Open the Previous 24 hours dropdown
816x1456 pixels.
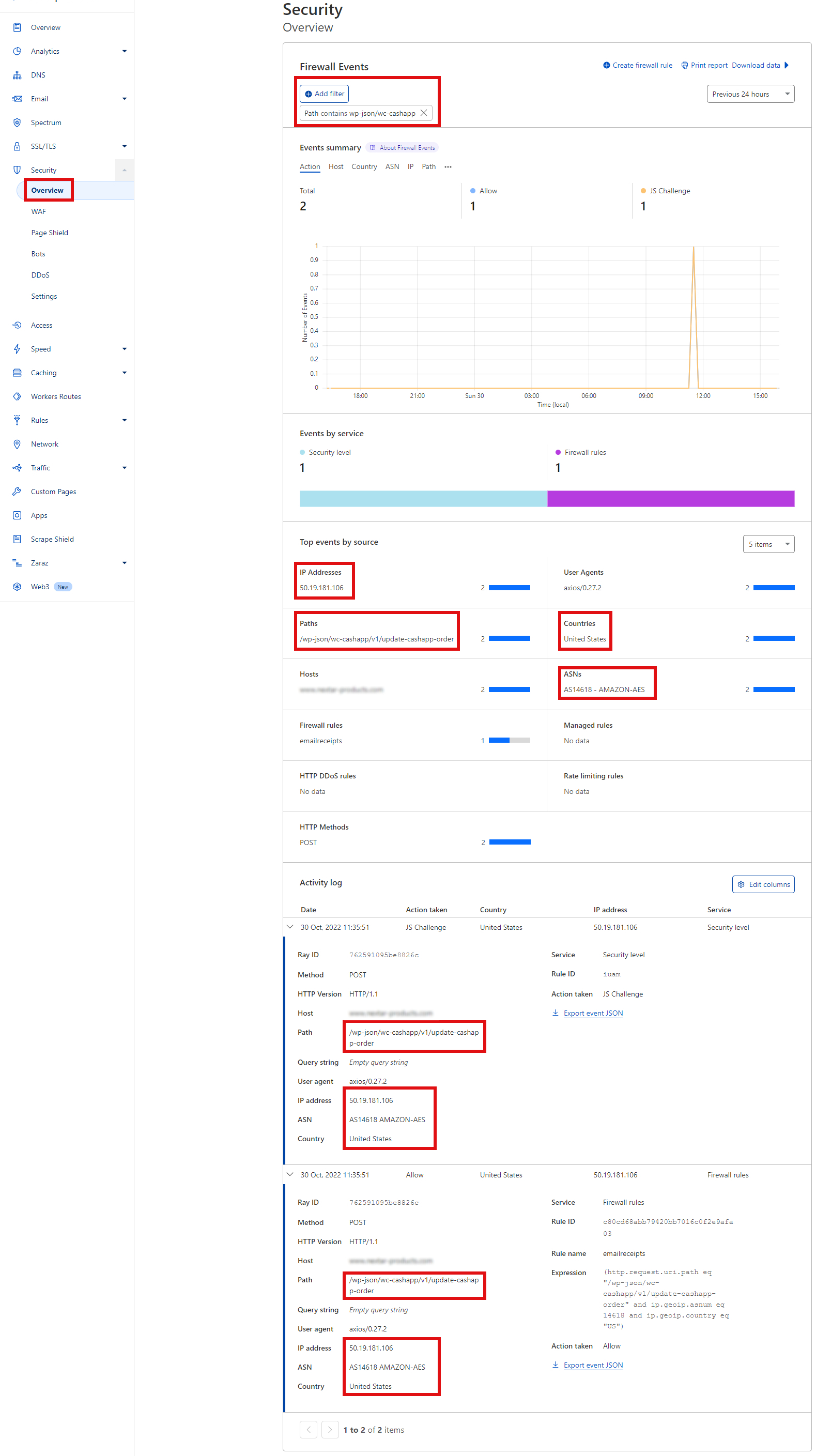click(750, 94)
